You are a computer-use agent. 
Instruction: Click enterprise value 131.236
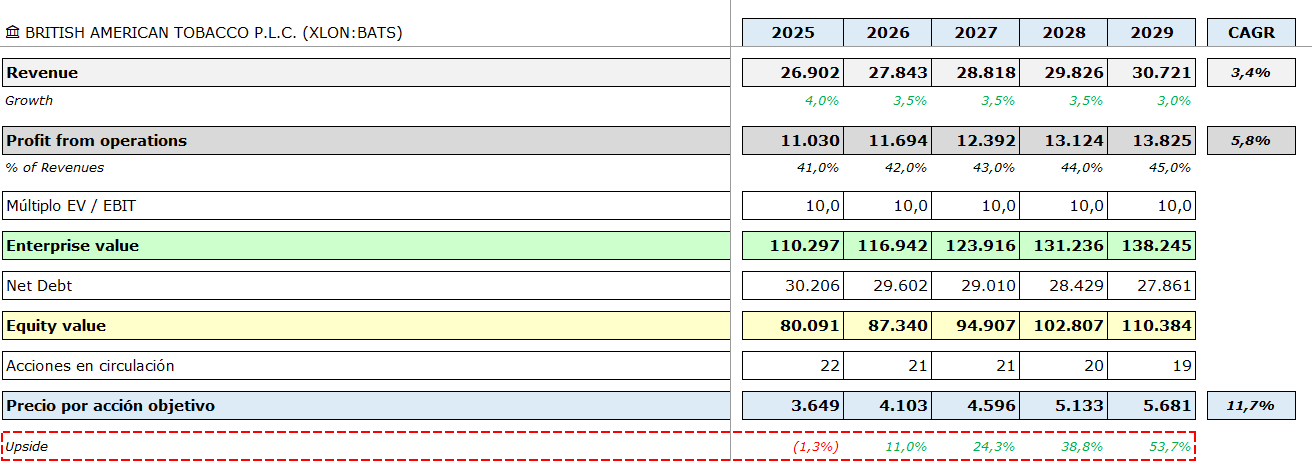coord(1064,246)
